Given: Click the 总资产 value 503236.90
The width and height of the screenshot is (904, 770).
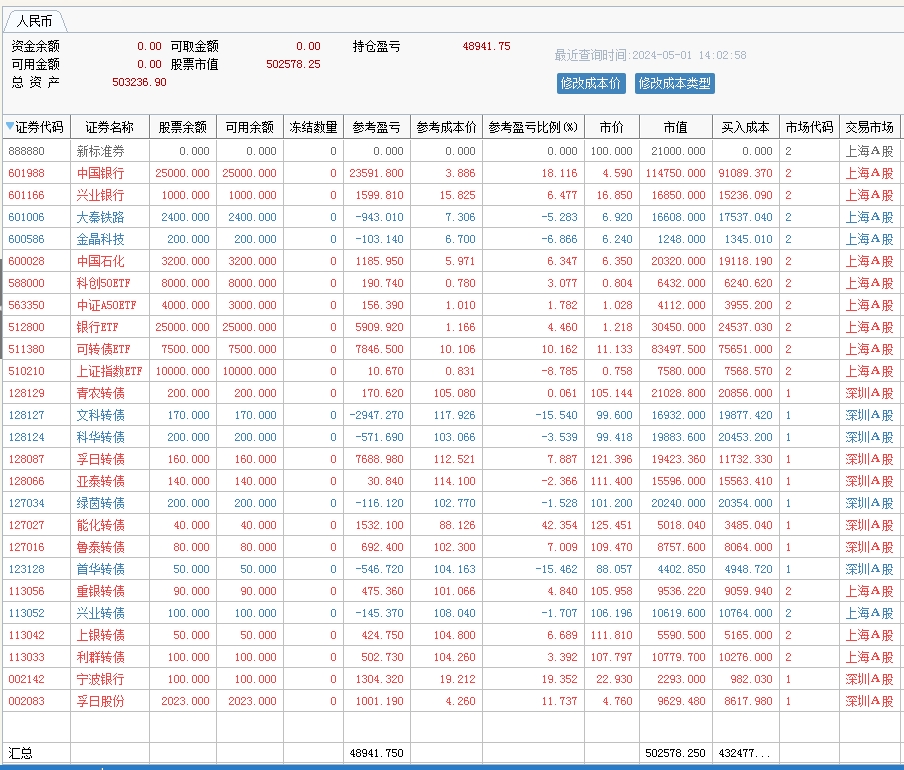Looking at the screenshot, I should tap(140, 82).
